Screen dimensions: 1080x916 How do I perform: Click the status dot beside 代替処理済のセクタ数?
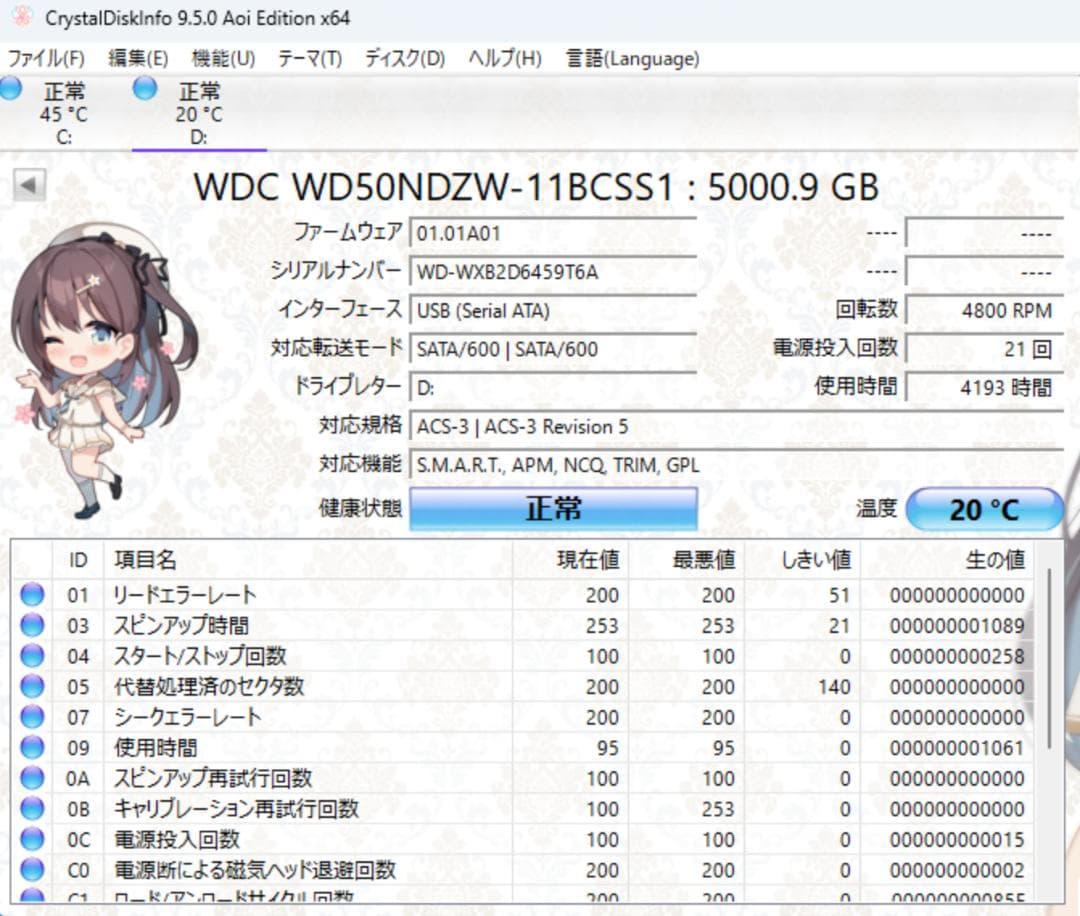click(31, 686)
